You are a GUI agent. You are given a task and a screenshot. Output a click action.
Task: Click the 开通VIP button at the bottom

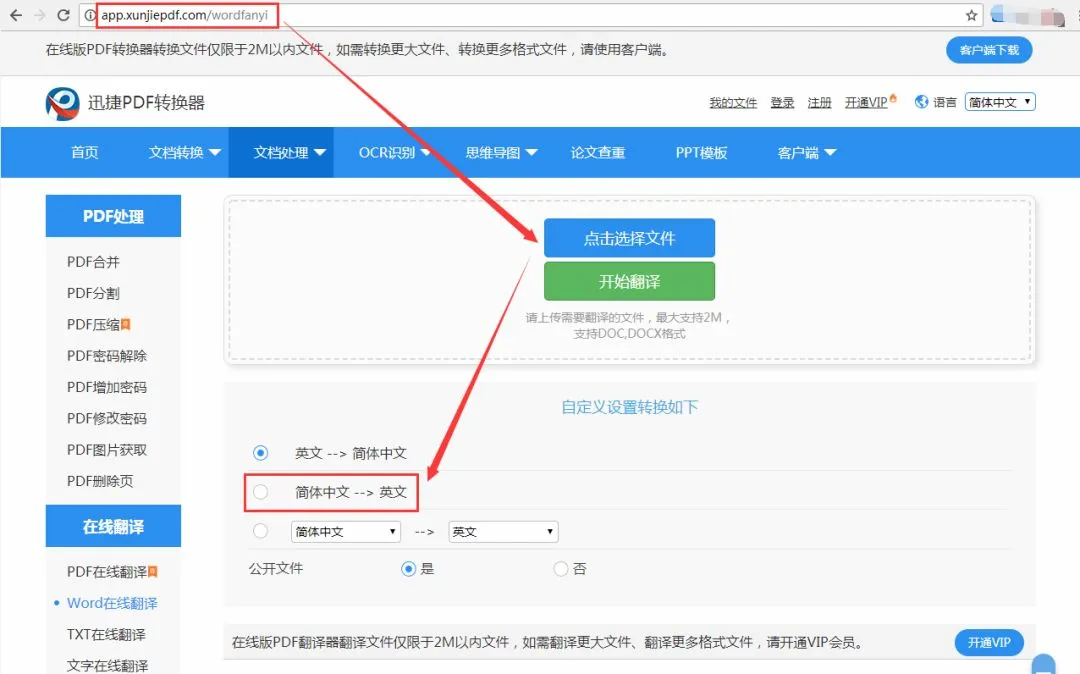989,642
